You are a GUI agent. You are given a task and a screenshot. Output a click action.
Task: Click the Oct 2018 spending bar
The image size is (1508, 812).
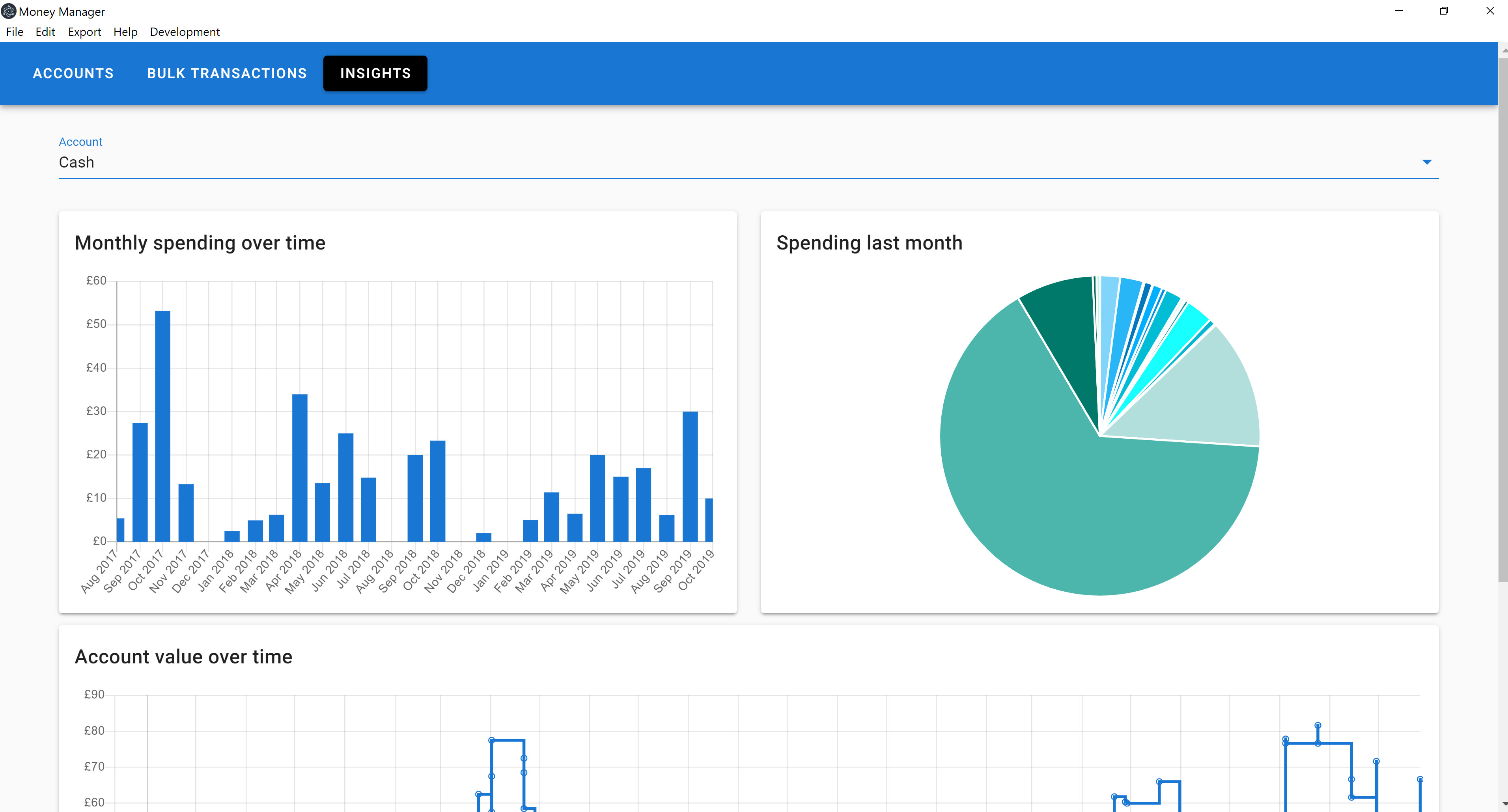click(x=438, y=491)
